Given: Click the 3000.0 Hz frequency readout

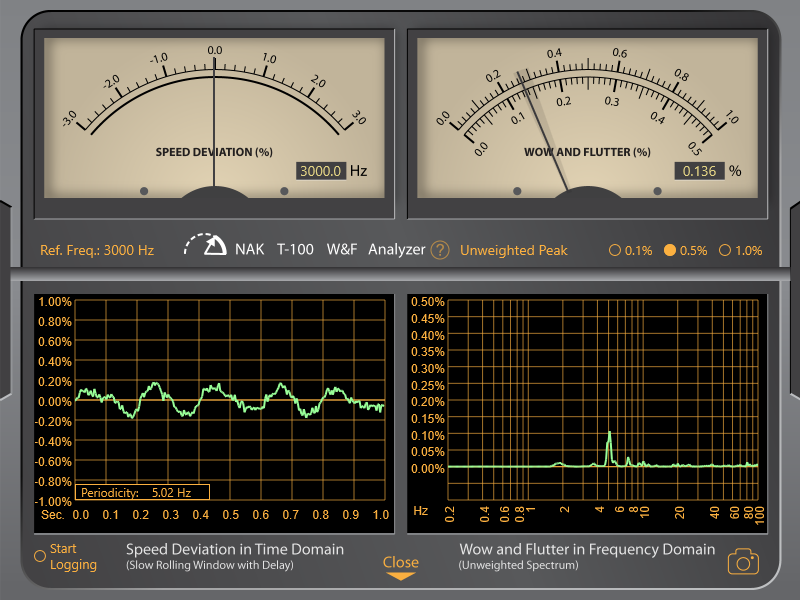Looking at the screenshot, I should (x=321, y=171).
